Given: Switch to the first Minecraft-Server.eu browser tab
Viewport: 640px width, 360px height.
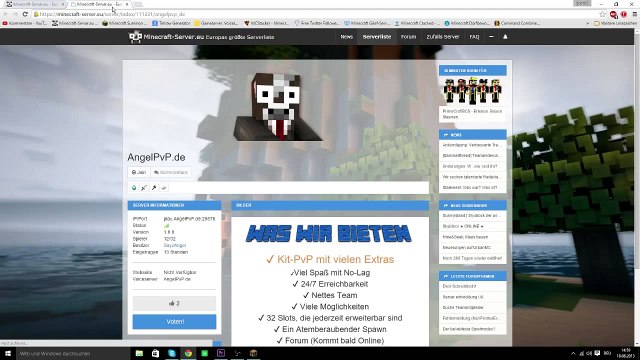Looking at the screenshot, I should click(35, 4).
